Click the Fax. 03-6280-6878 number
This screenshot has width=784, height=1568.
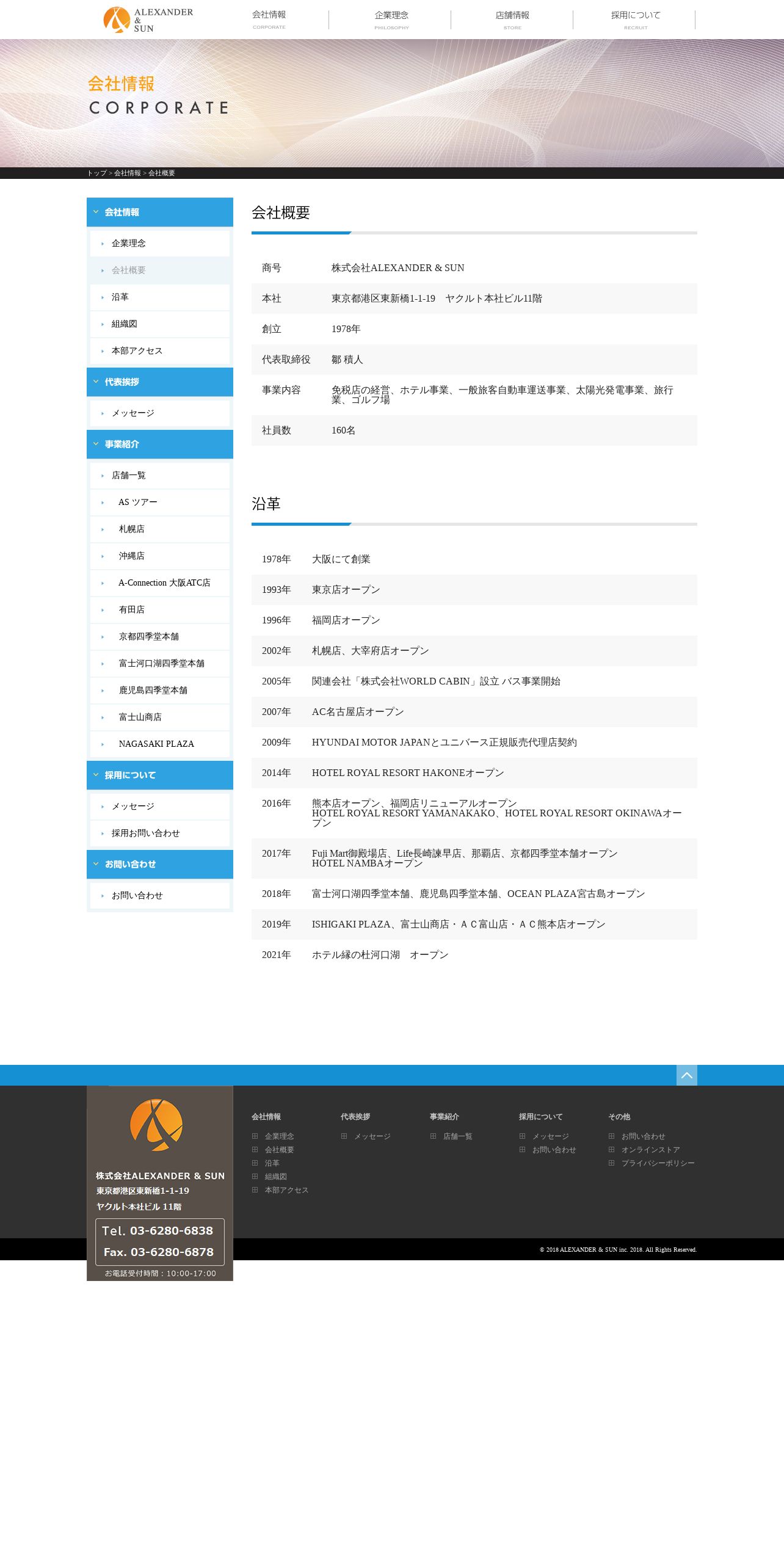tap(159, 1252)
